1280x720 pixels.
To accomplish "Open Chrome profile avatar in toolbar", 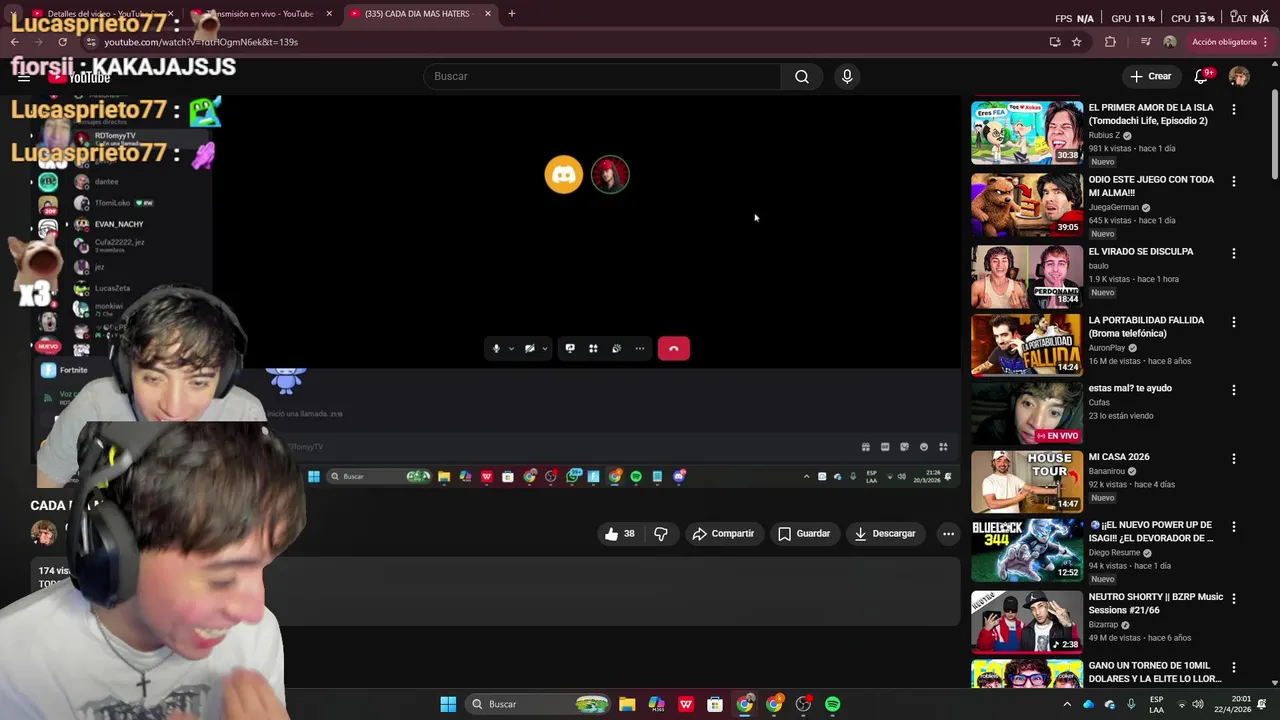I will pos(1170,42).
